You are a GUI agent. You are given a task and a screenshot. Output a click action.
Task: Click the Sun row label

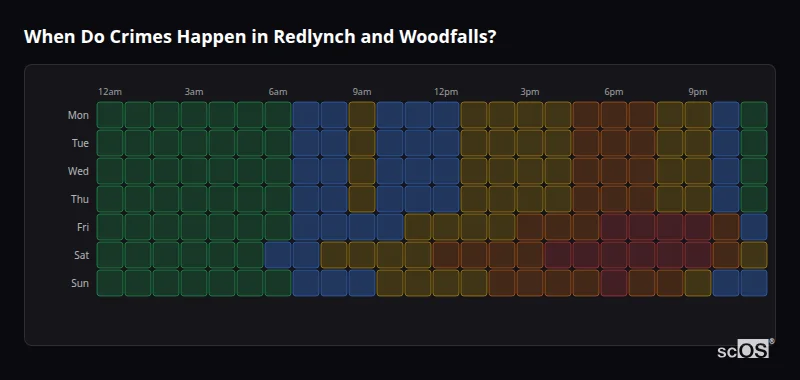point(80,284)
